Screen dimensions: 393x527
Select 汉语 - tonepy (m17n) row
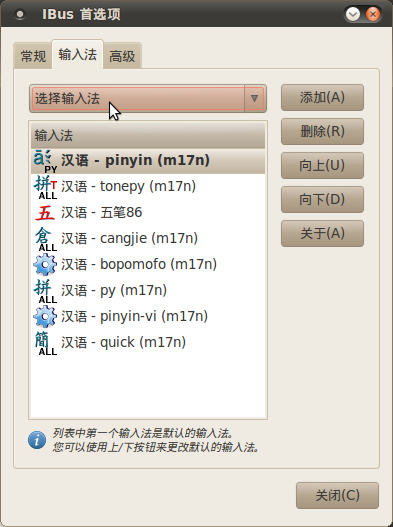tap(148, 187)
